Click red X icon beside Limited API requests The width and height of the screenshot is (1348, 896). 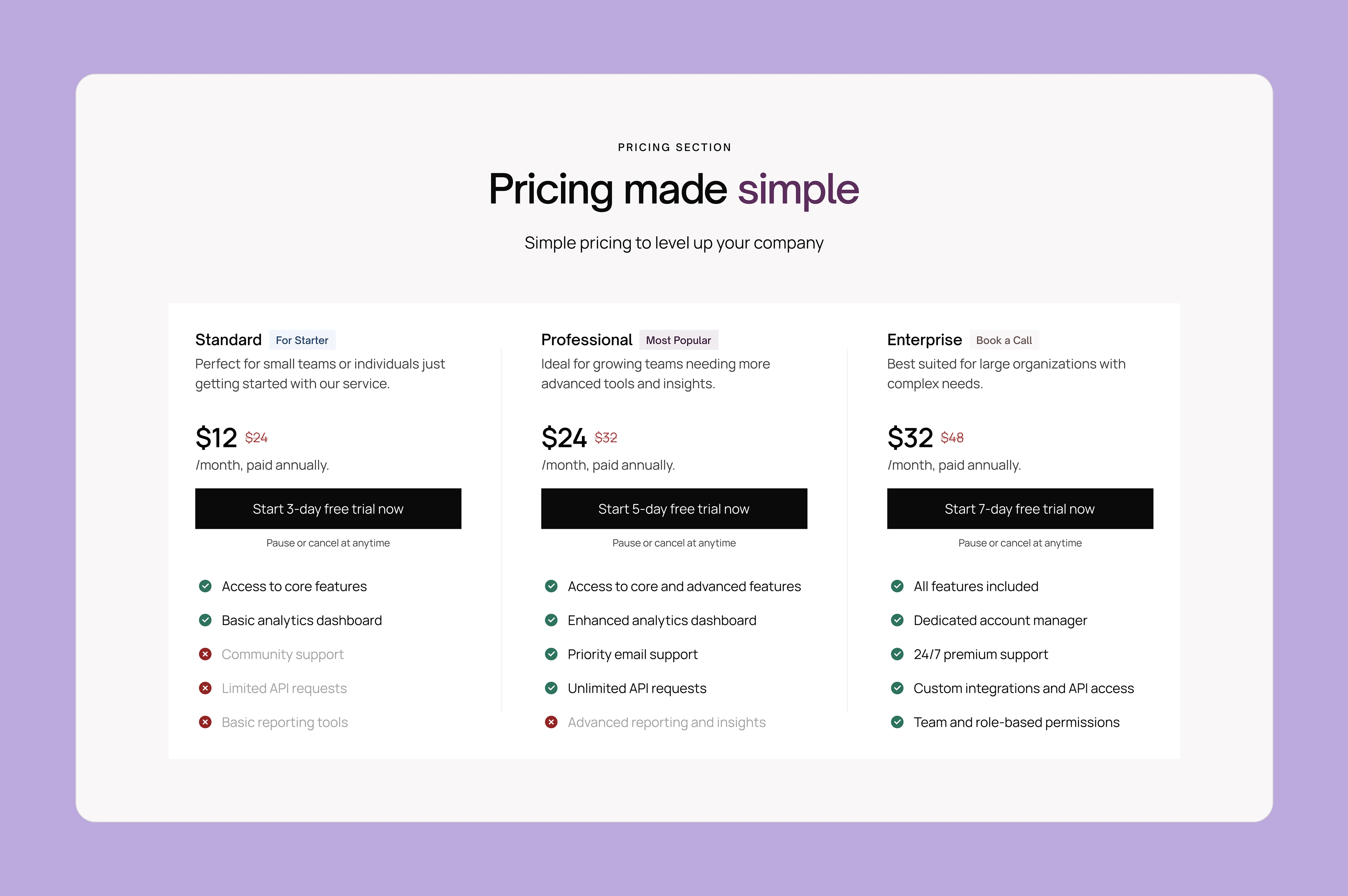205,688
